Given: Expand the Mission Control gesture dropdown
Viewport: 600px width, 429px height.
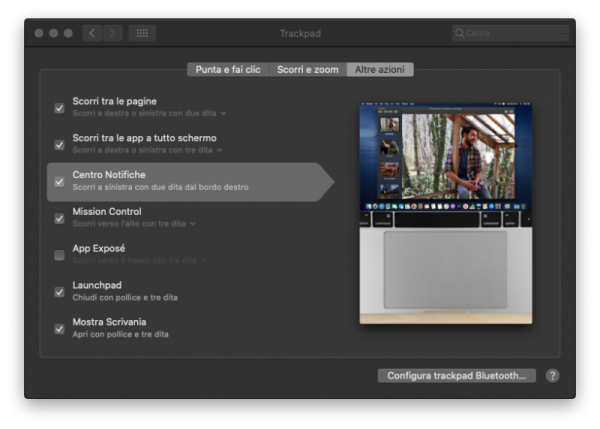Looking at the screenshot, I should coord(134,223).
